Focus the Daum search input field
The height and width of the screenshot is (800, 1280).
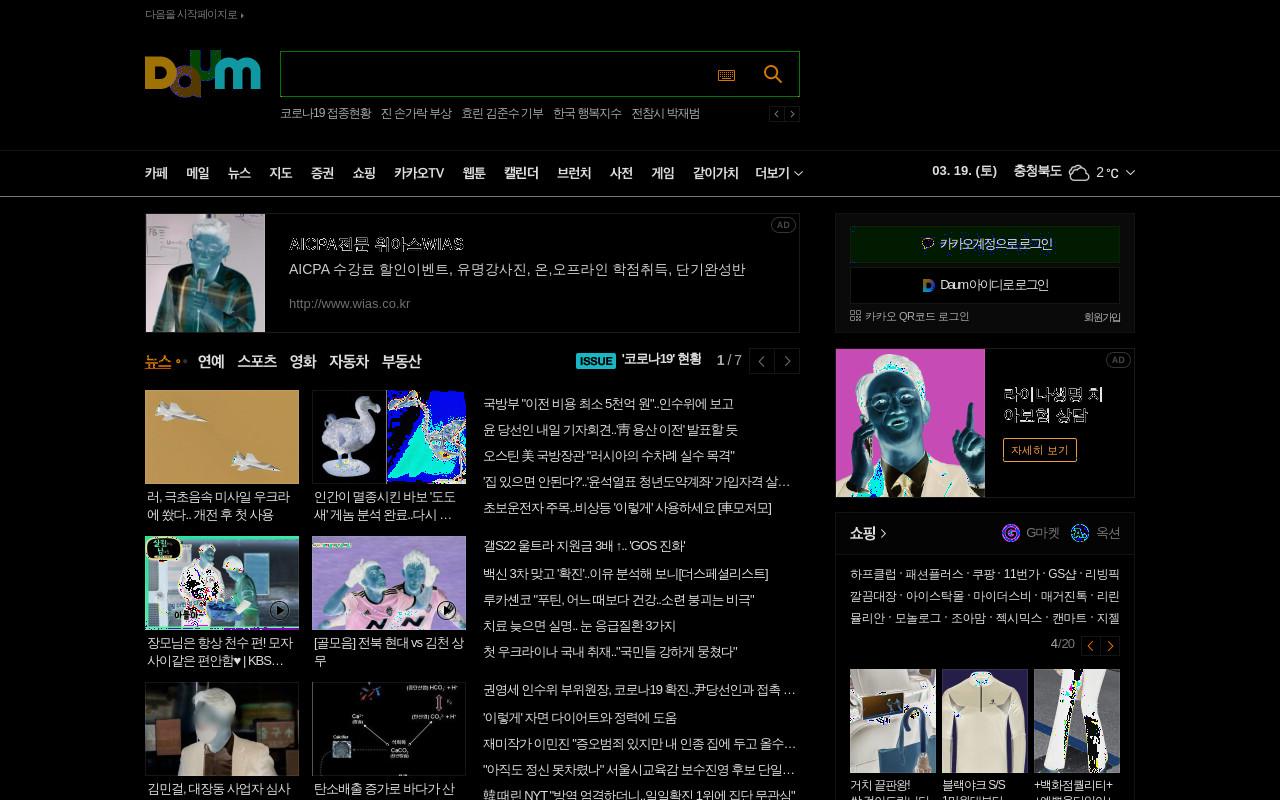(x=495, y=74)
